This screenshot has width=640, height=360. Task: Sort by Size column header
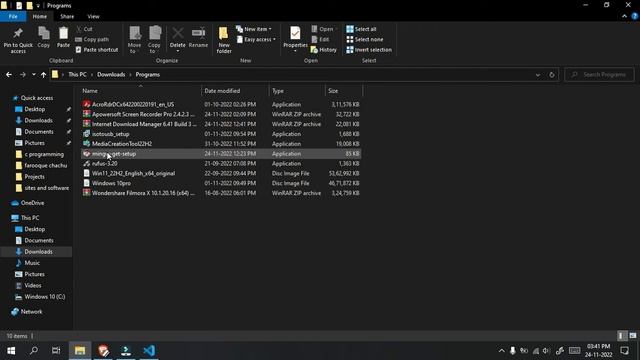click(343, 91)
